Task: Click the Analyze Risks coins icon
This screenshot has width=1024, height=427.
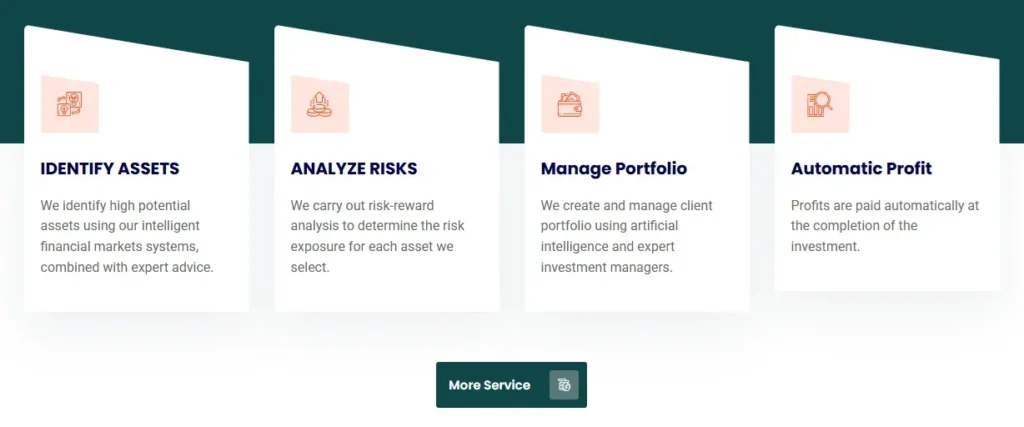Action: pyautogui.click(x=319, y=104)
